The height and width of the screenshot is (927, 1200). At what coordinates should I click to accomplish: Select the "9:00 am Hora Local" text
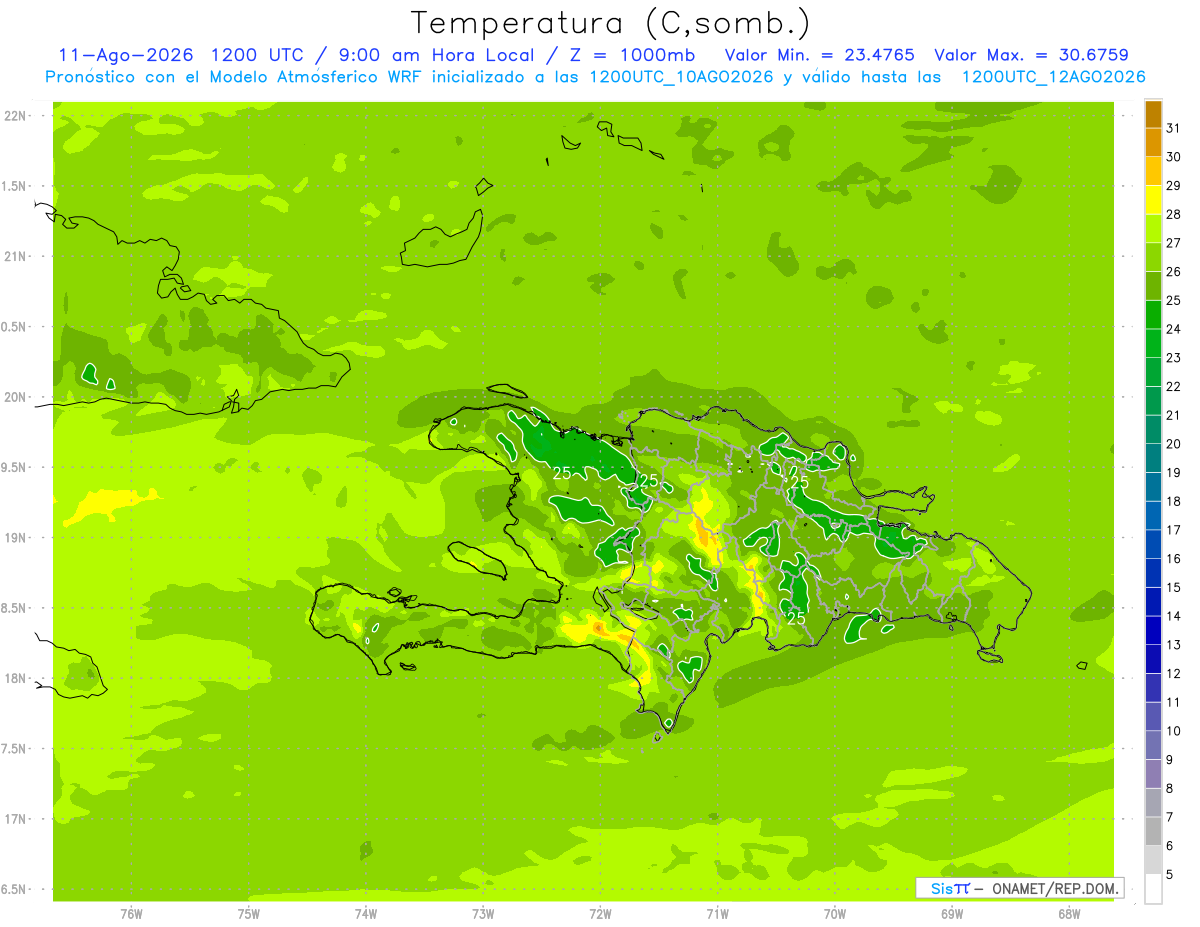point(435,55)
